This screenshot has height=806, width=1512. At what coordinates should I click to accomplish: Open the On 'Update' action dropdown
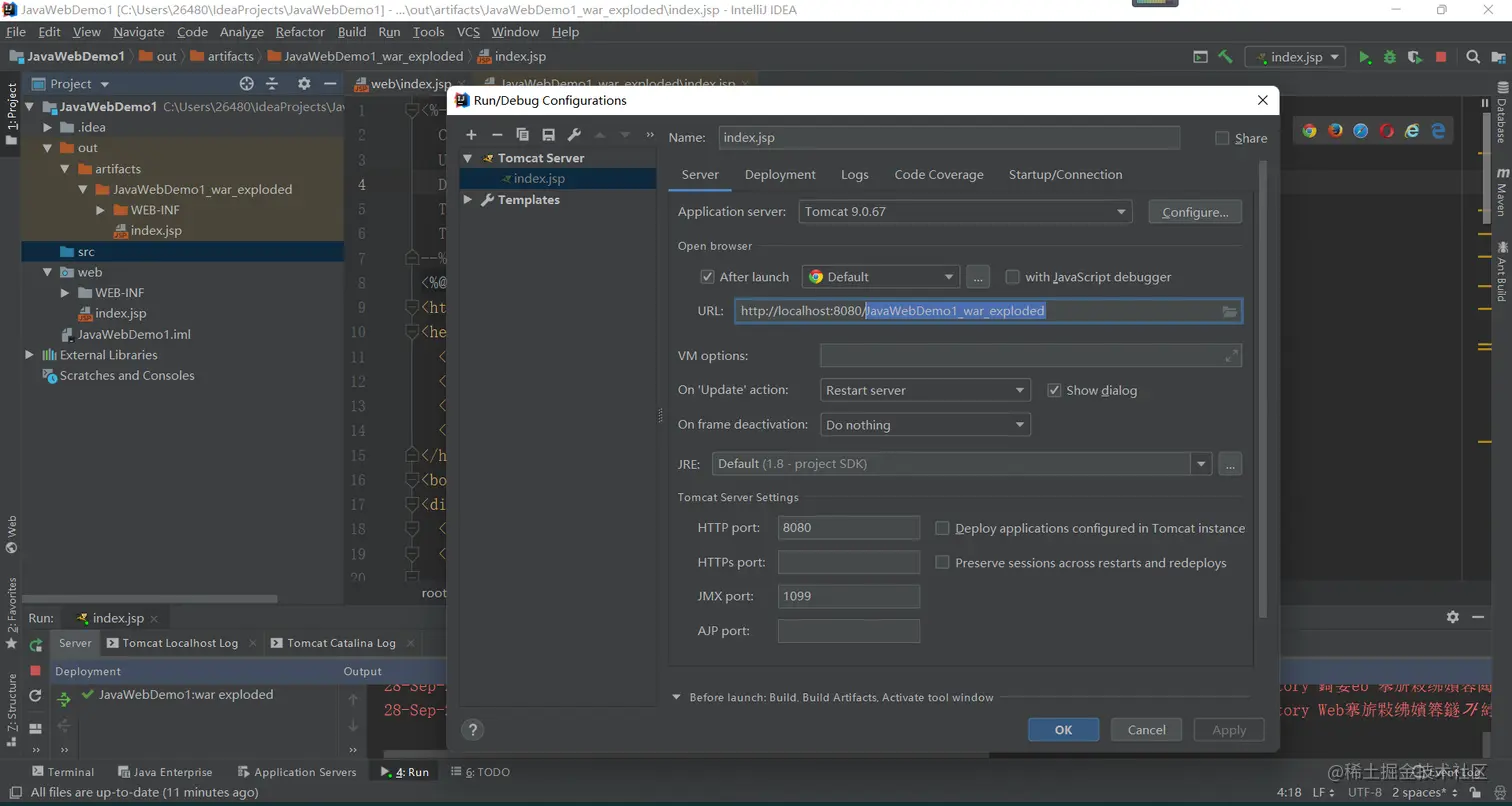[x=924, y=390]
